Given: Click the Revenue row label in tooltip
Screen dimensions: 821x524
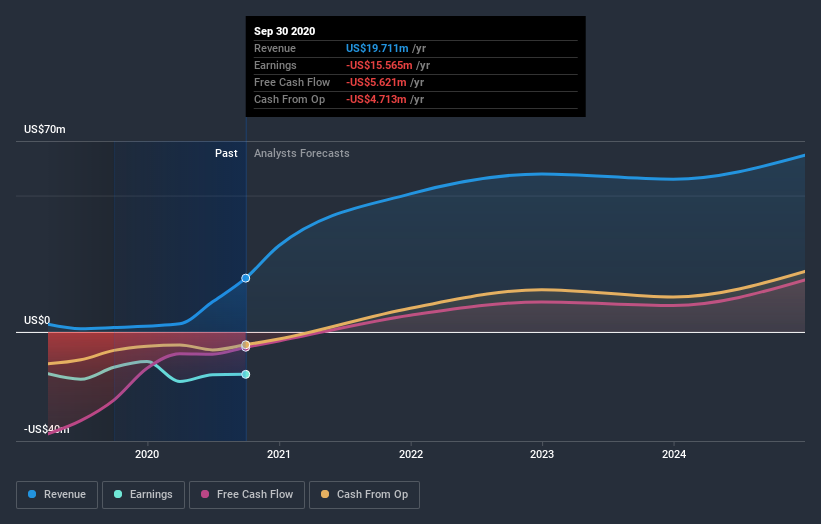Looking at the screenshot, I should [275, 48].
